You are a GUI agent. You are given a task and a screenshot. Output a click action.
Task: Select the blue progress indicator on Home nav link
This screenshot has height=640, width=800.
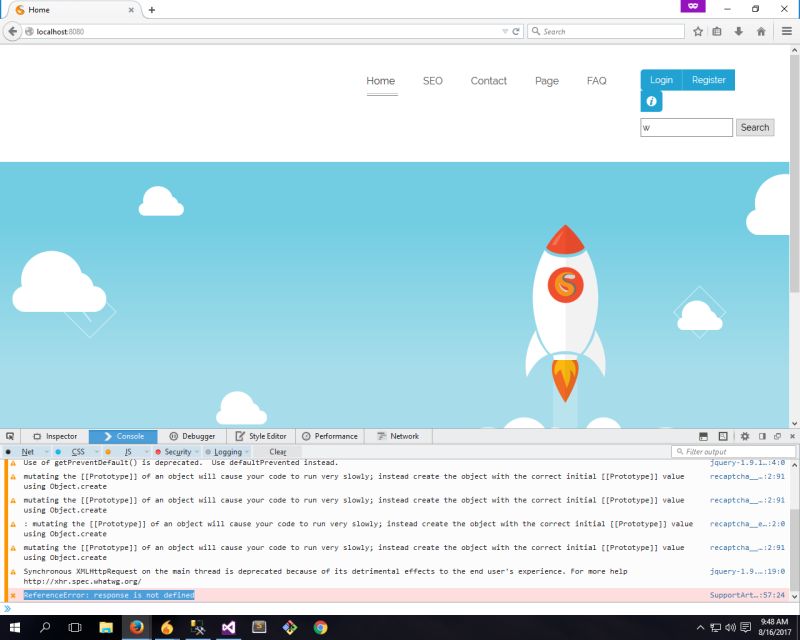point(381,93)
